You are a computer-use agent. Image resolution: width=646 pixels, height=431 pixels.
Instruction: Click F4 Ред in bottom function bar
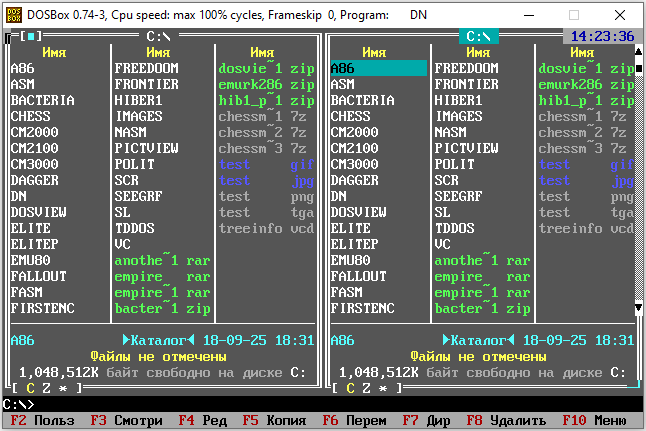(203, 420)
